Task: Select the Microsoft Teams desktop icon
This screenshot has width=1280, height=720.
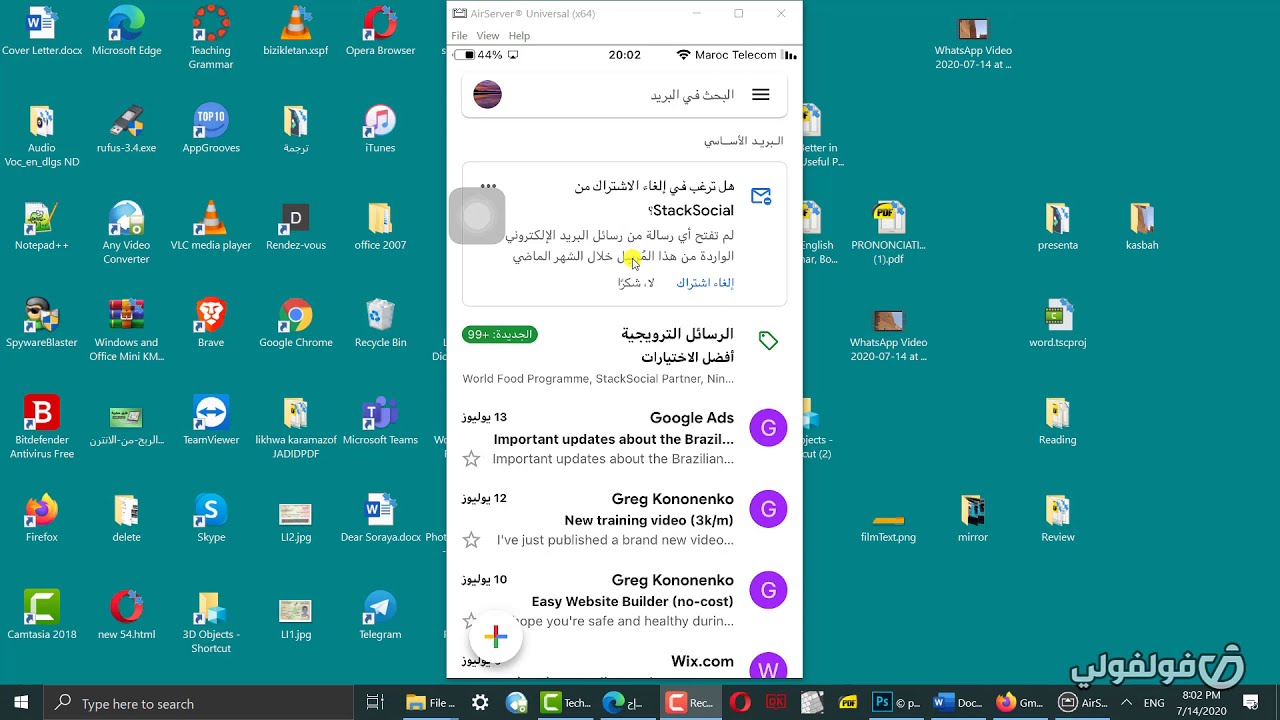Action: [380, 420]
